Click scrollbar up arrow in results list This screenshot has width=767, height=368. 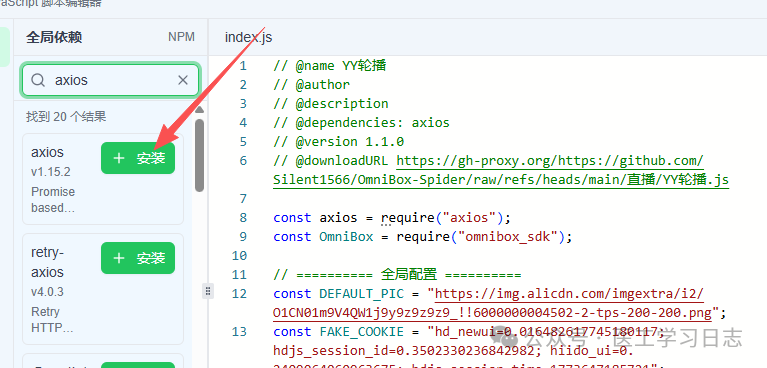[199, 109]
